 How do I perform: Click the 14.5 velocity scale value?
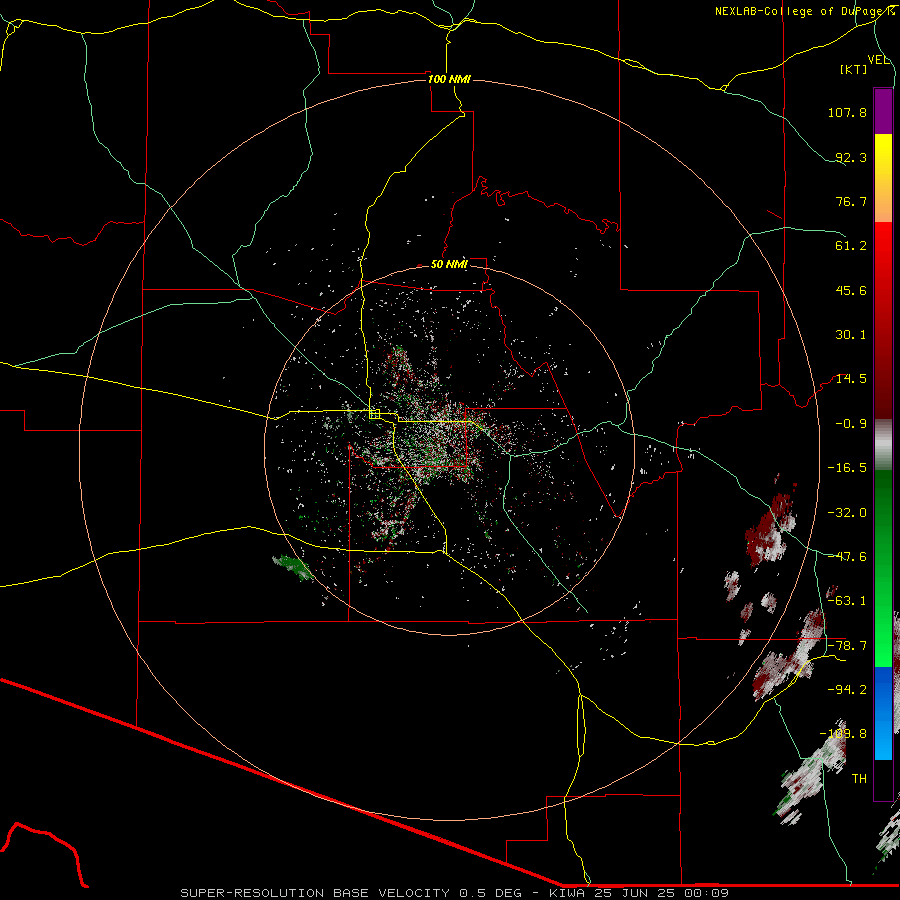[x=851, y=379]
